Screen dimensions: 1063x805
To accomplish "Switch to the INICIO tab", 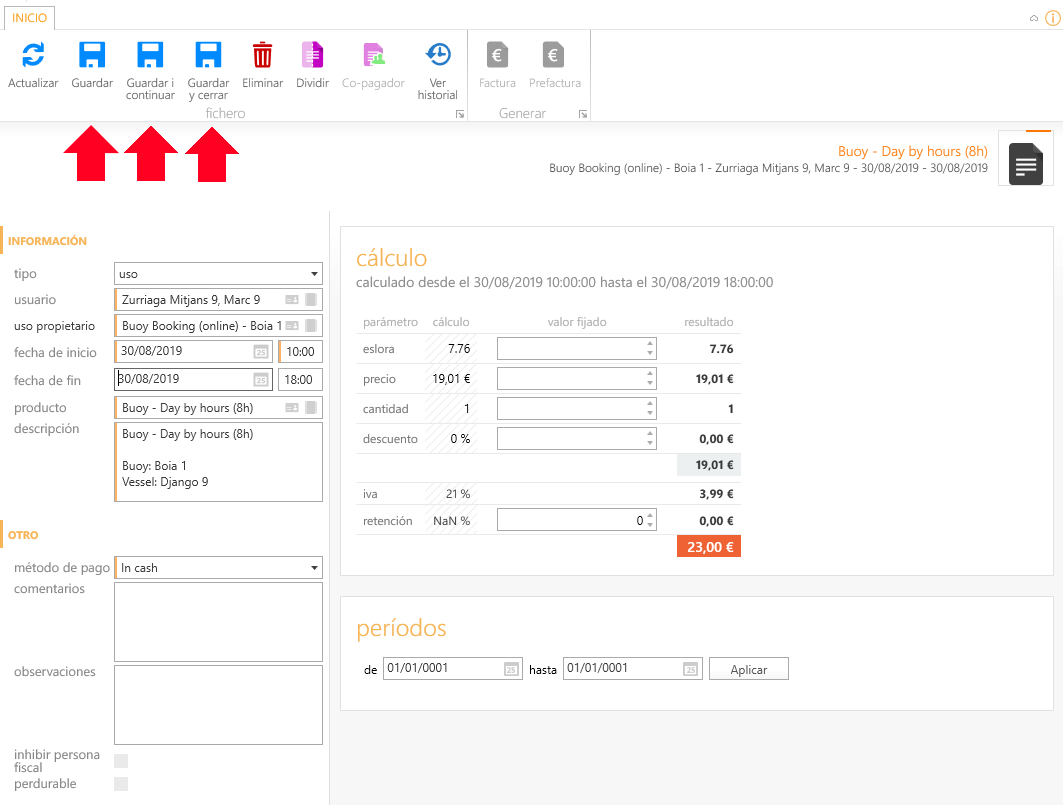I will [30, 18].
